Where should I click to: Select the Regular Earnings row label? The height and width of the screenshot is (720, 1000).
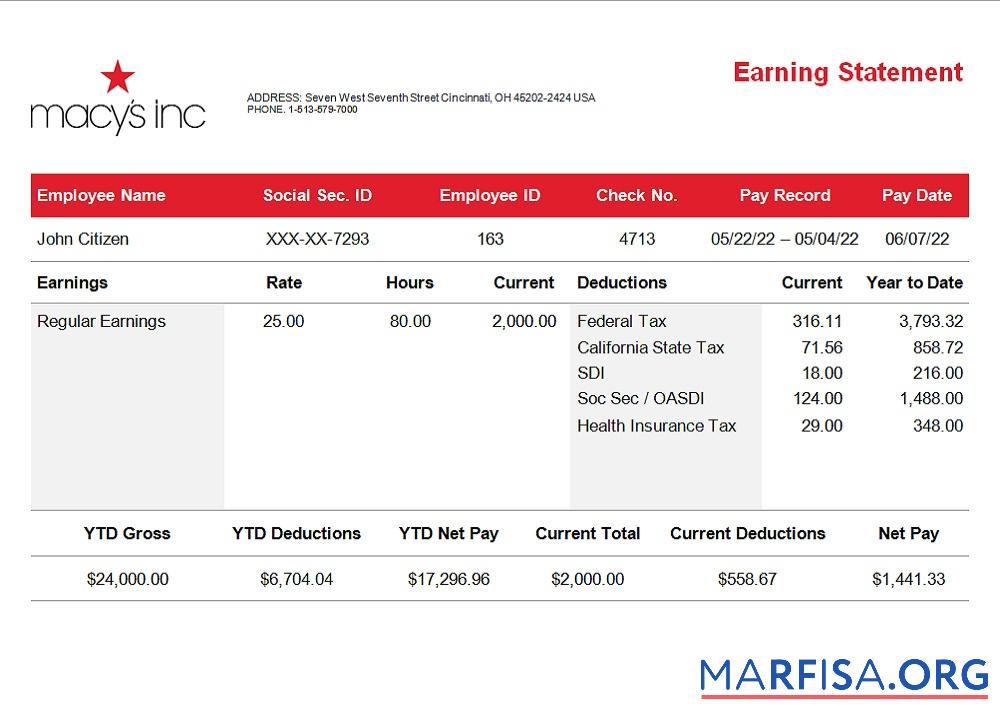101,321
